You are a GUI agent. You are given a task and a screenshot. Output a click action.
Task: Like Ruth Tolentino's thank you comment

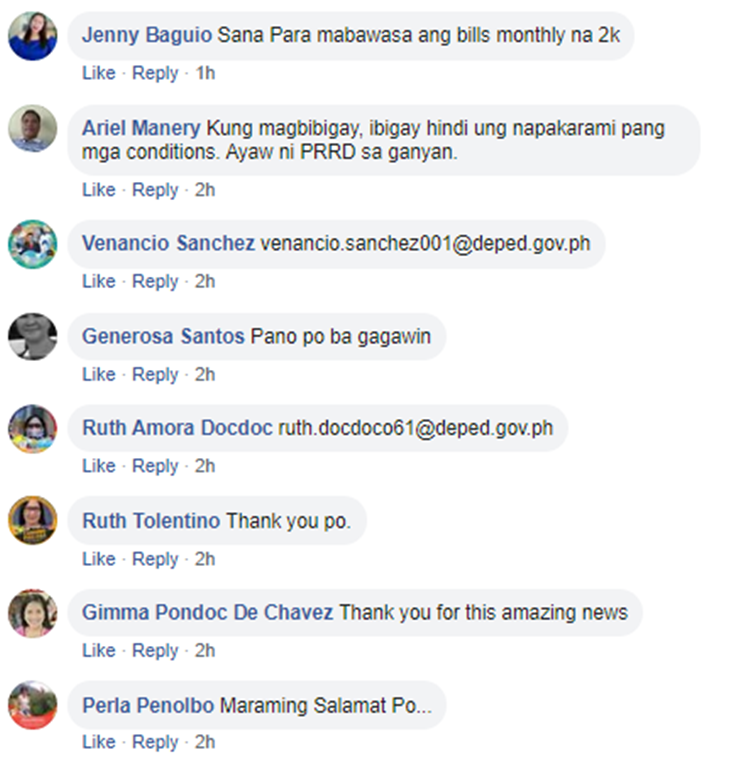99,559
